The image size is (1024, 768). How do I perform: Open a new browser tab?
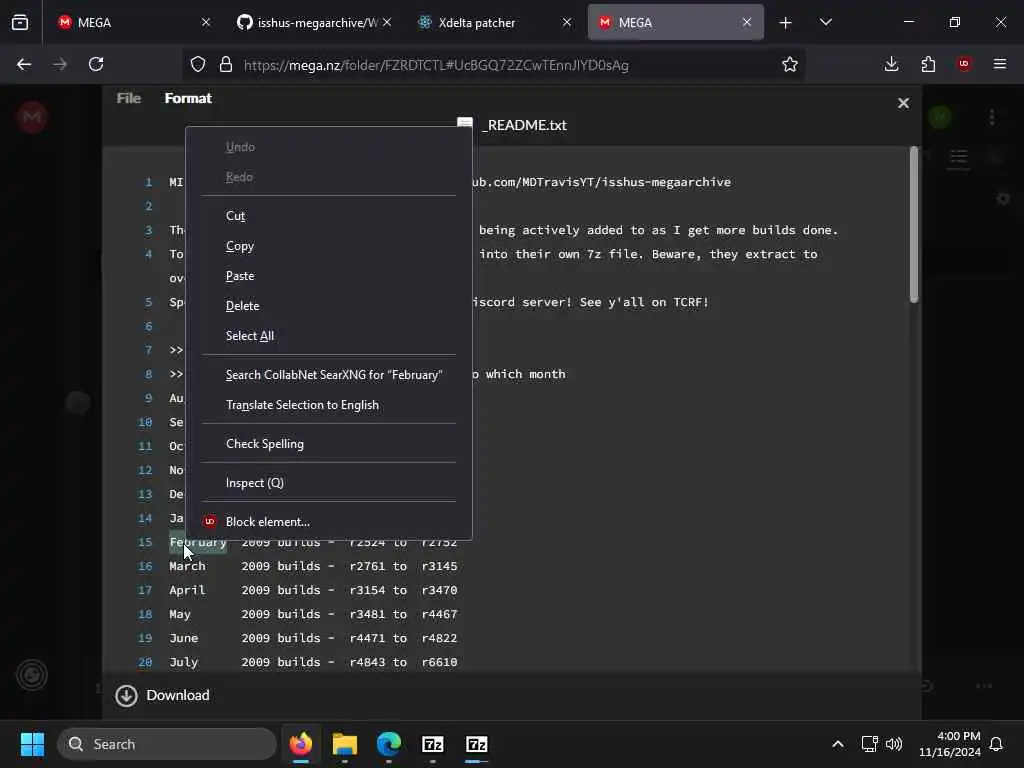pyautogui.click(x=786, y=23)
